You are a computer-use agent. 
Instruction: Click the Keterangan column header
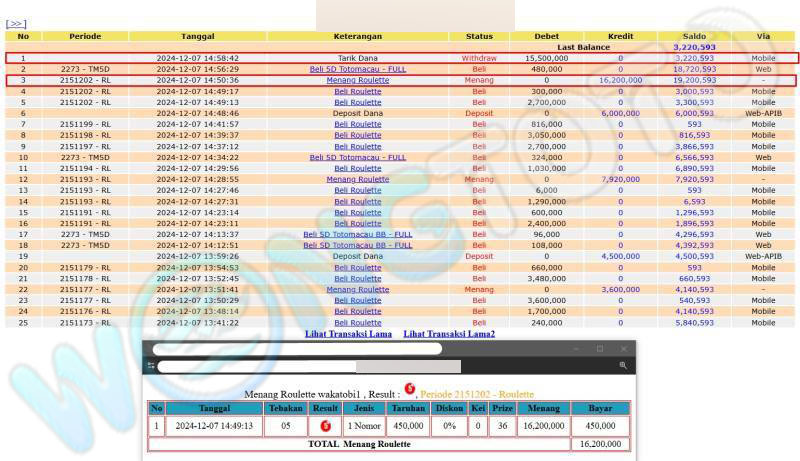point(358,36)
